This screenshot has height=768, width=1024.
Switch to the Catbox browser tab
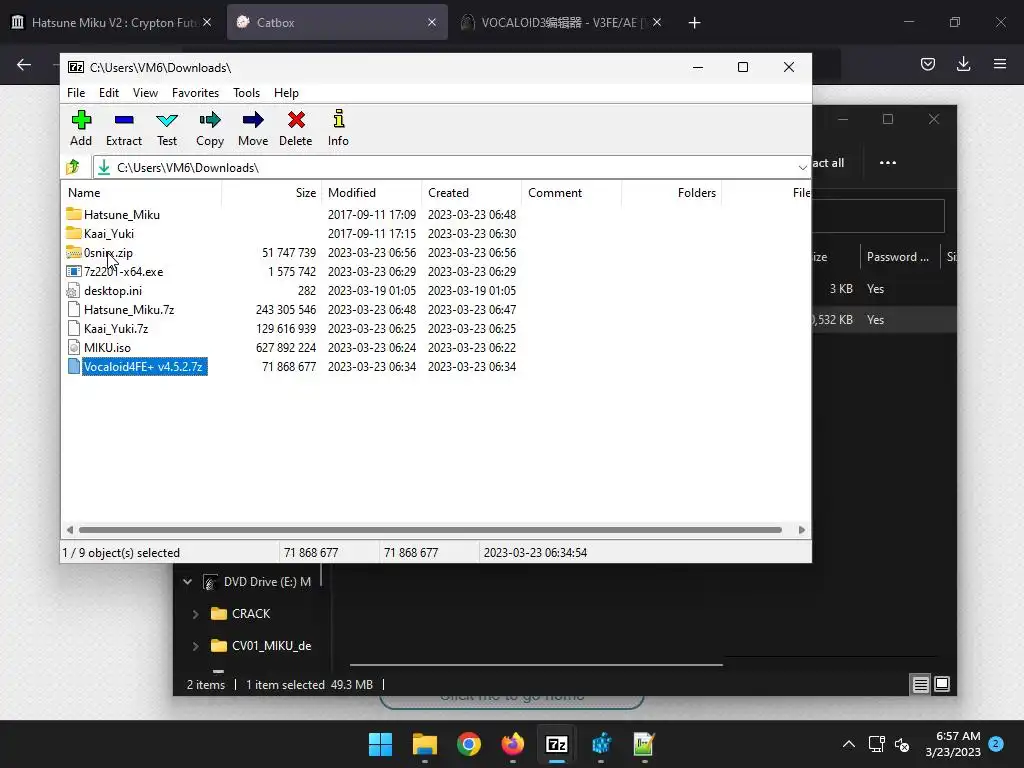337,22
